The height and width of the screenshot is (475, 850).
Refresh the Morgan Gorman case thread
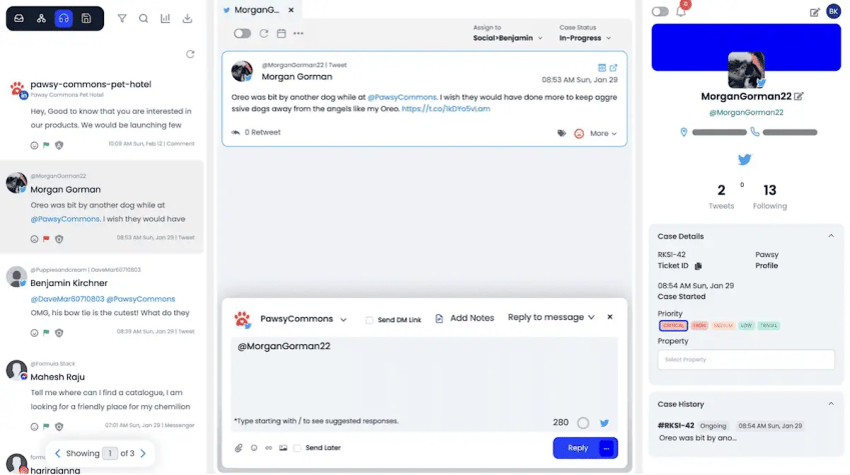tap(263, 34)
